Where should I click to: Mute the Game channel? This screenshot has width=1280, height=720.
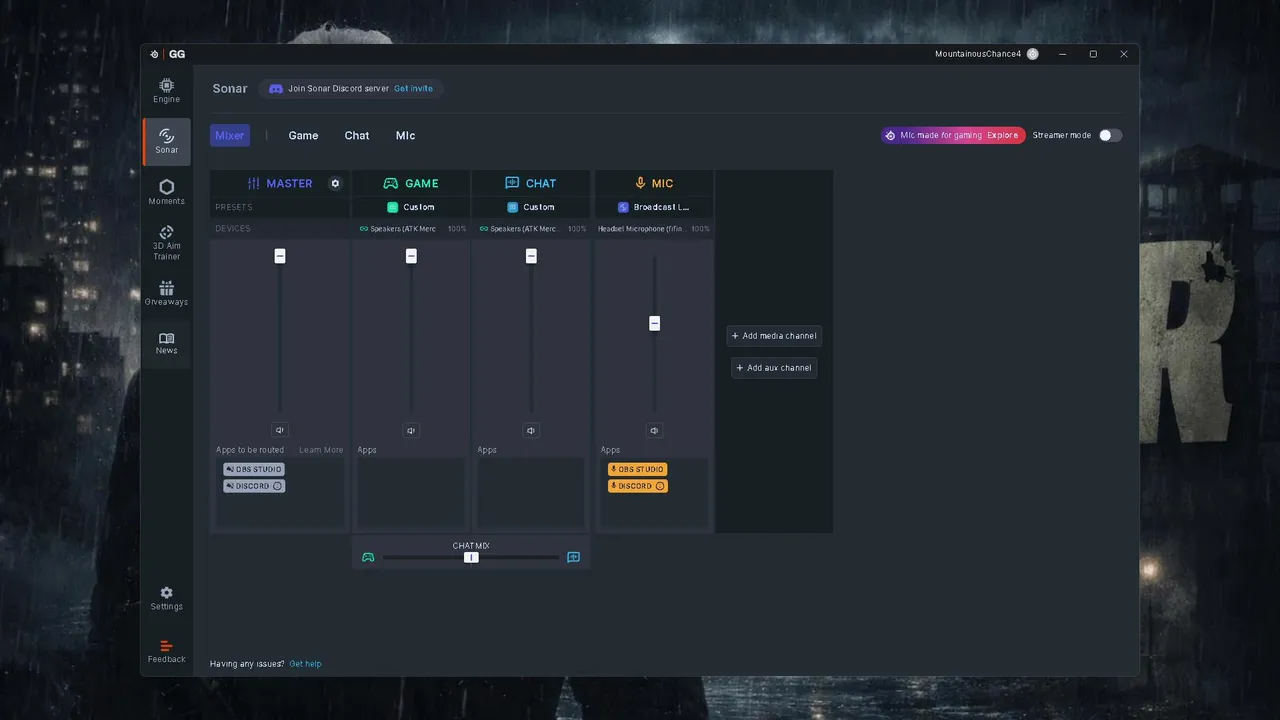[411, 430]
